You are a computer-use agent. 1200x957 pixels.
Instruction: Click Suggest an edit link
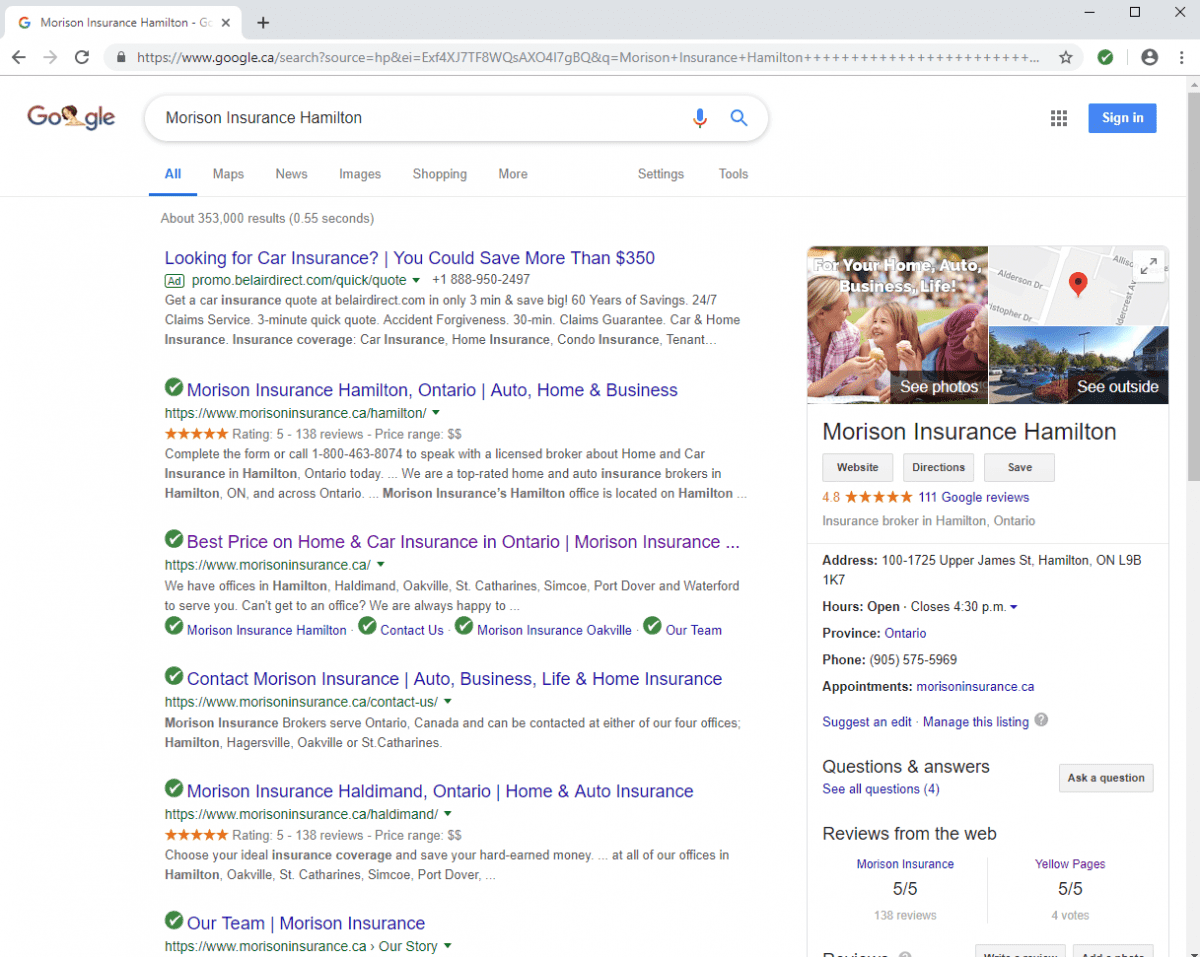tap(867, 722)
